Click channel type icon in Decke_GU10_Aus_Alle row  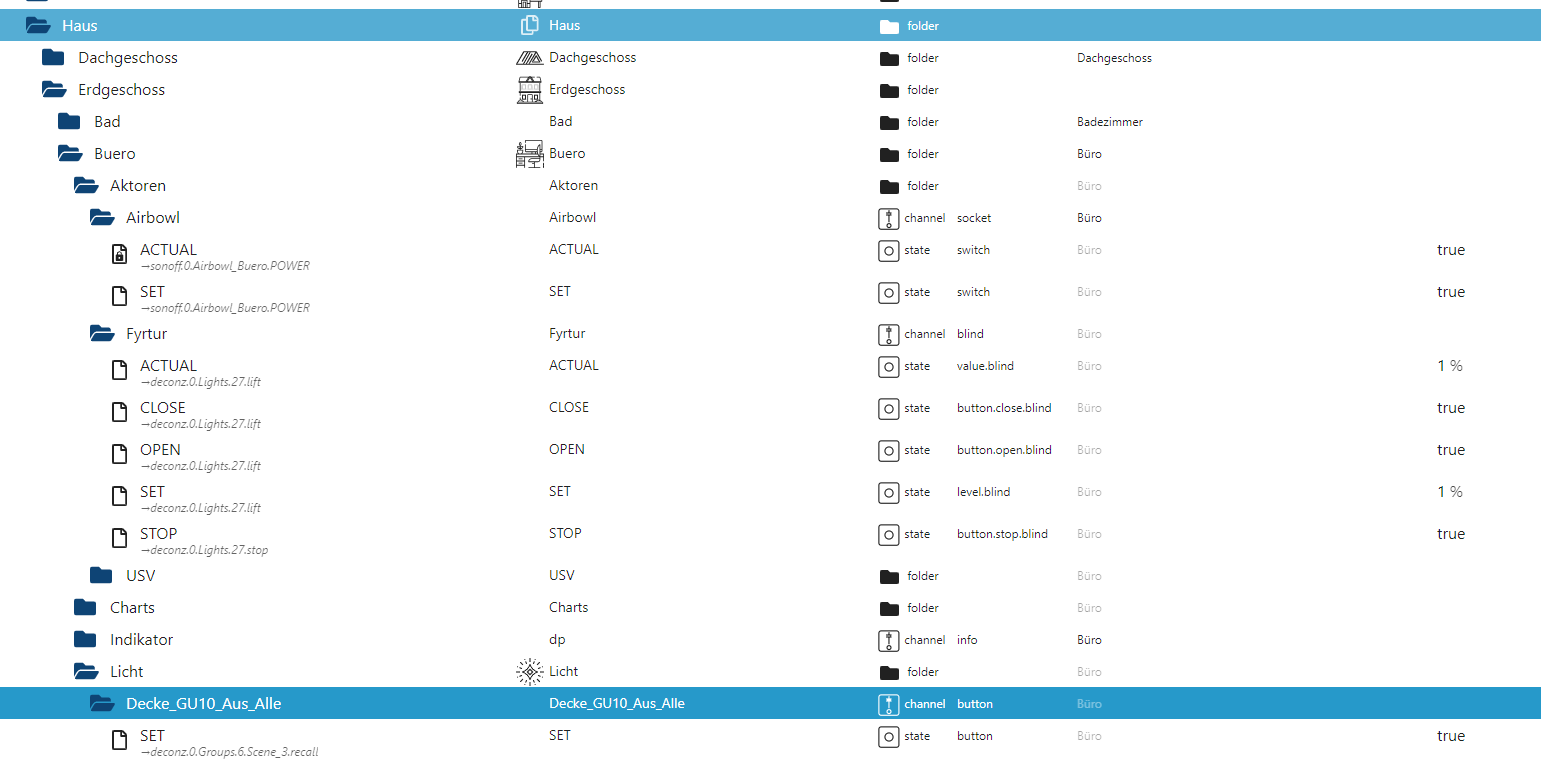[x=888, y=704]
